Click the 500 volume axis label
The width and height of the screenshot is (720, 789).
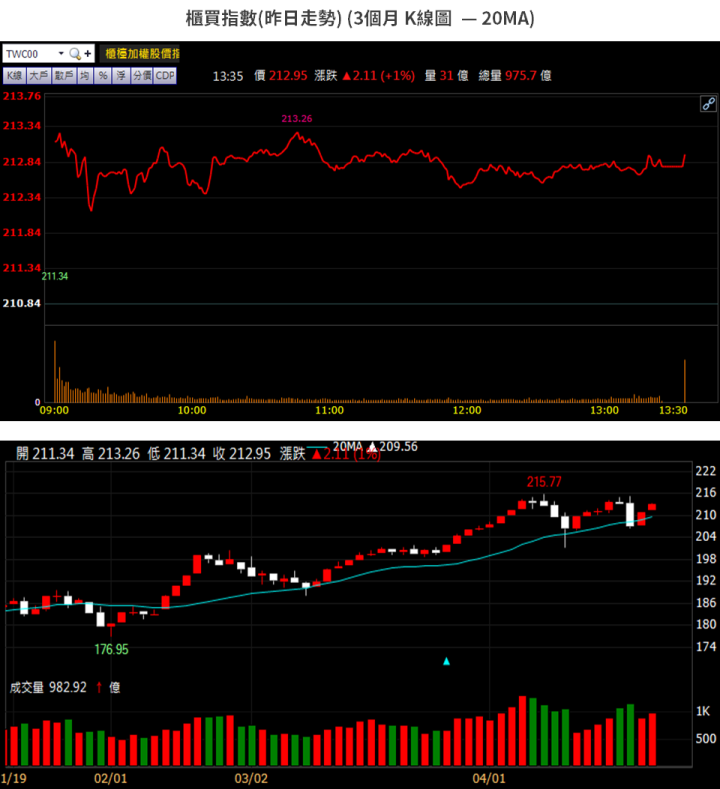pyautogui.click(x=706, y=739)
